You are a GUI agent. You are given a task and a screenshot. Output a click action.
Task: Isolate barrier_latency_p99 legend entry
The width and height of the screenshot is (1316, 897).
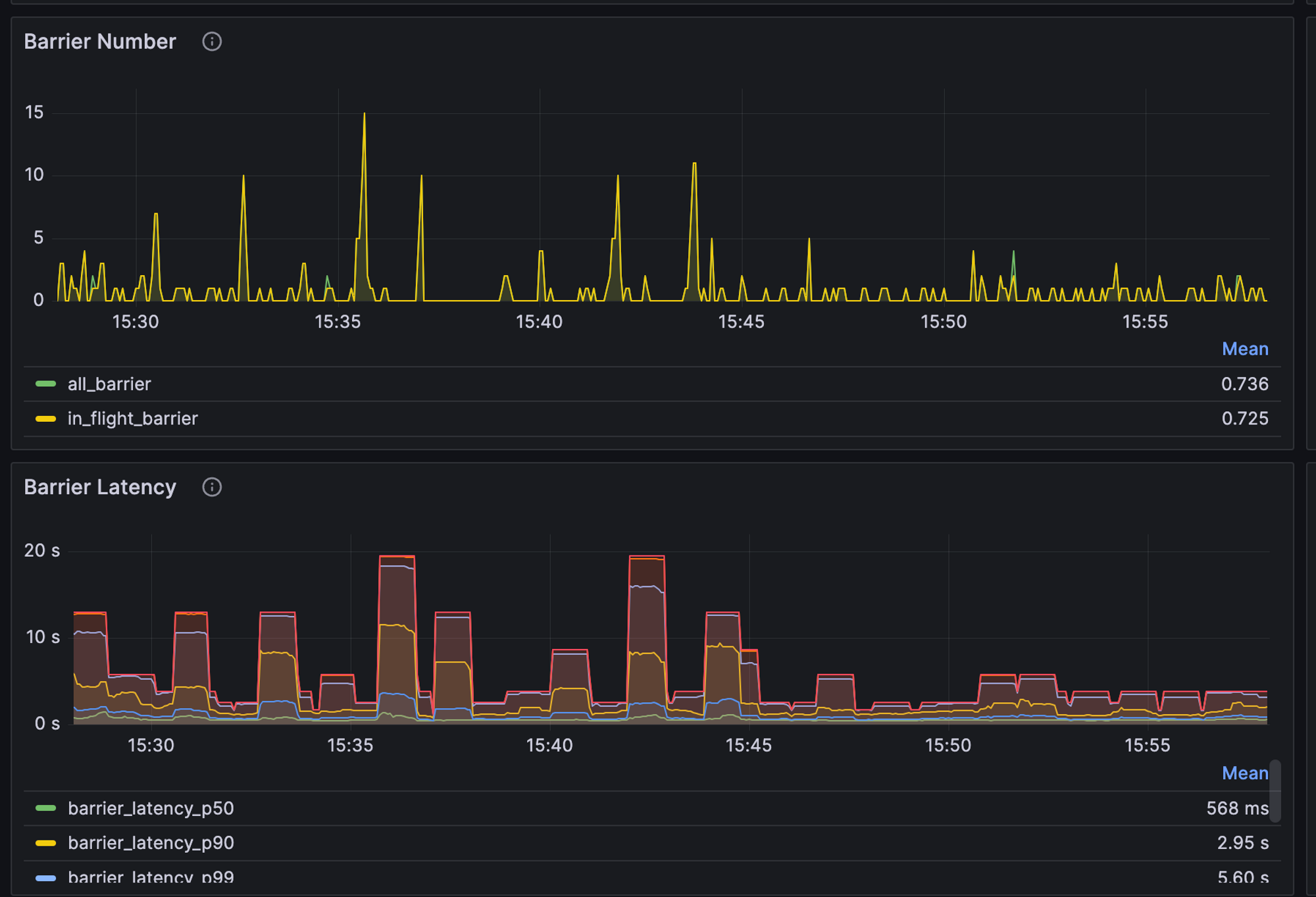tap(151, 877)
